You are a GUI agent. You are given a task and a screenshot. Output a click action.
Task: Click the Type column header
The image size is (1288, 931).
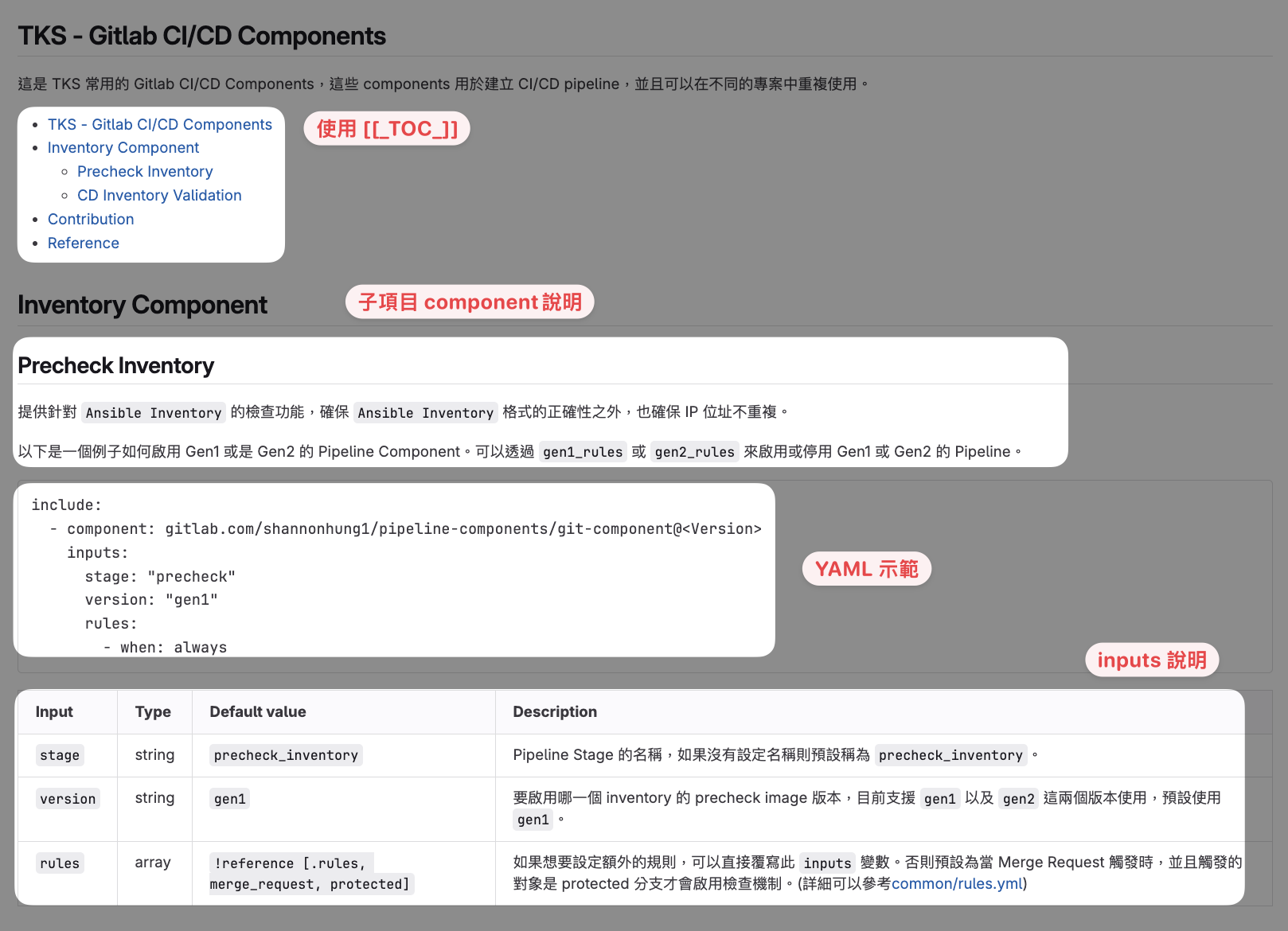pyautogui.click(x=153, y=711)
